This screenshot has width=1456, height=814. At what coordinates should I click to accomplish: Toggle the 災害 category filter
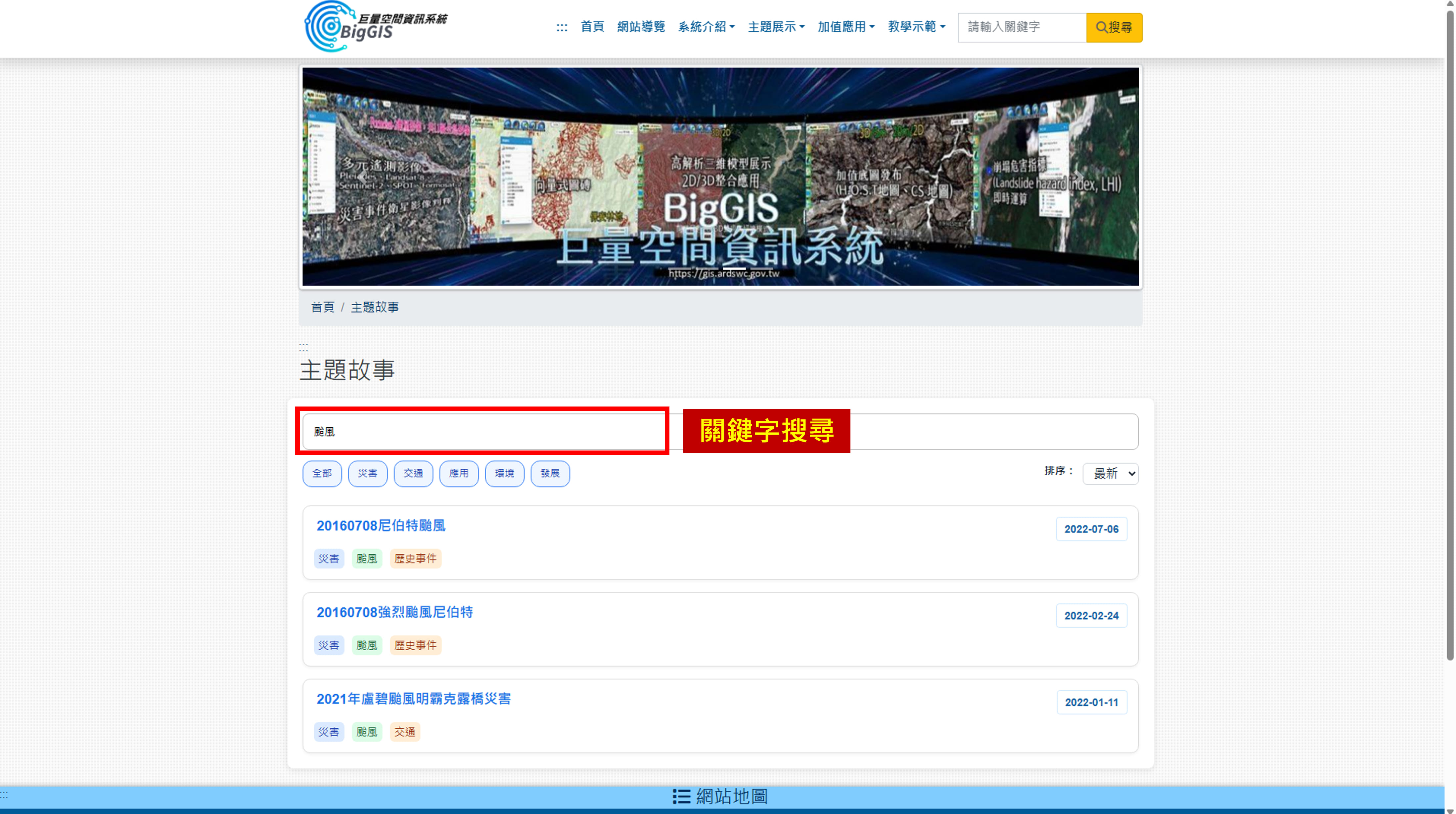coord(367,473)
